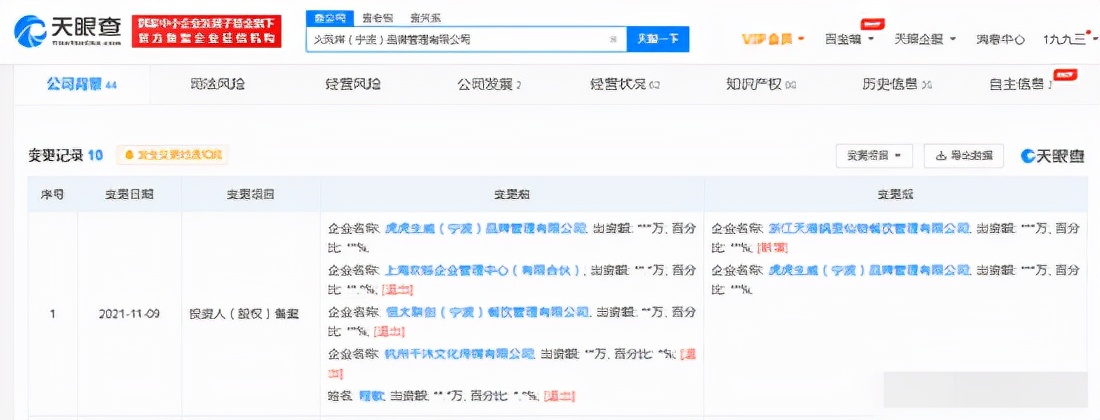The image size is (1100, 420).
Task: Open the 上海…企业管理中心(有限合伙) link
Action: pyautogui.click(x=484, y=270)
